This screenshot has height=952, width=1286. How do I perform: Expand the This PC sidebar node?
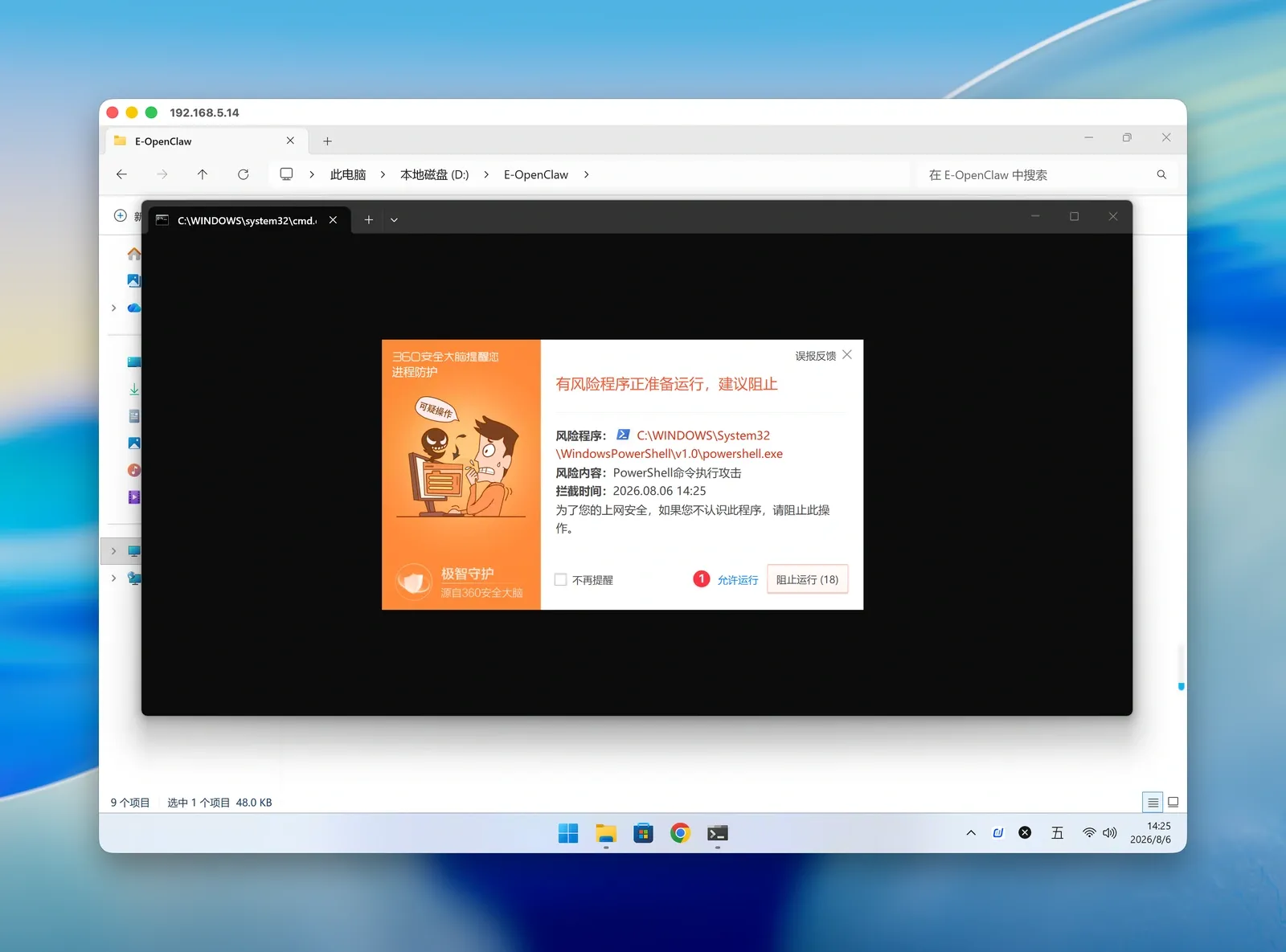click(x=114, y=551)
